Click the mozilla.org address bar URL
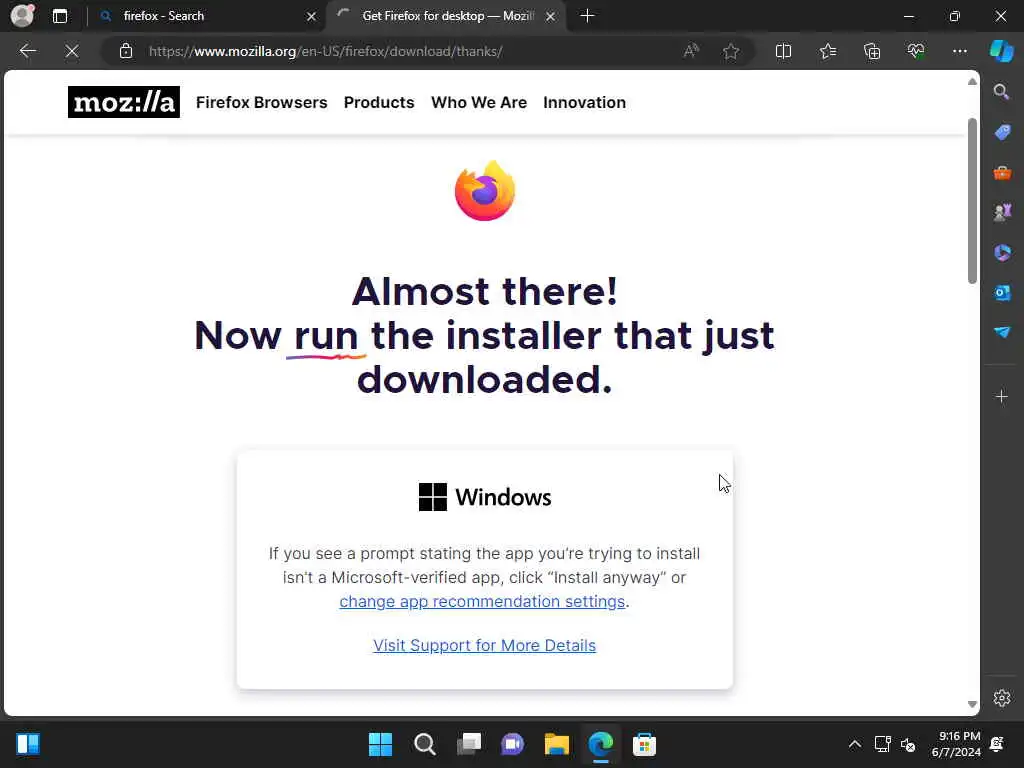 (325, 51)
